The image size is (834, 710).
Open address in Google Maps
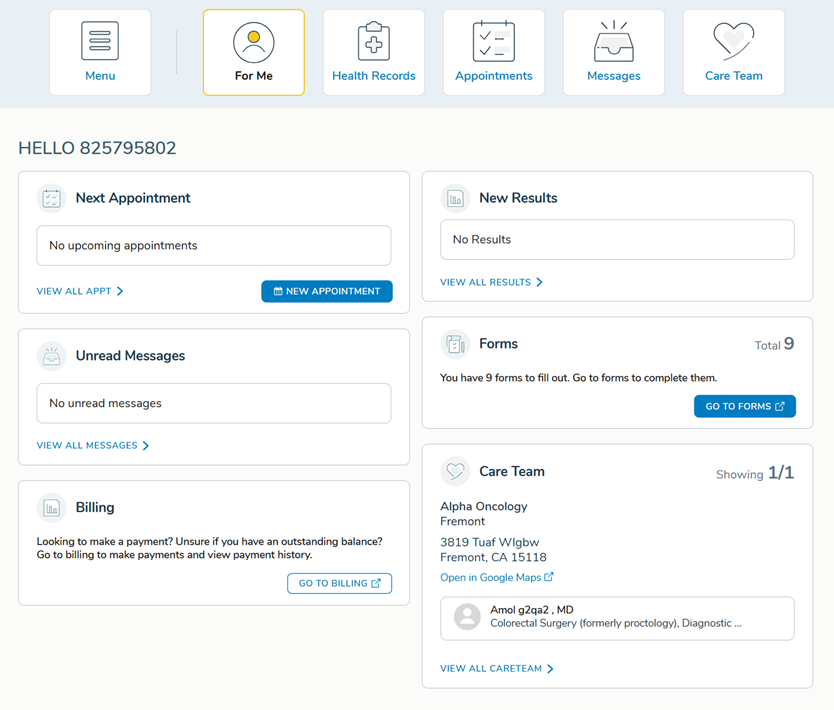[x=496, y=578]
